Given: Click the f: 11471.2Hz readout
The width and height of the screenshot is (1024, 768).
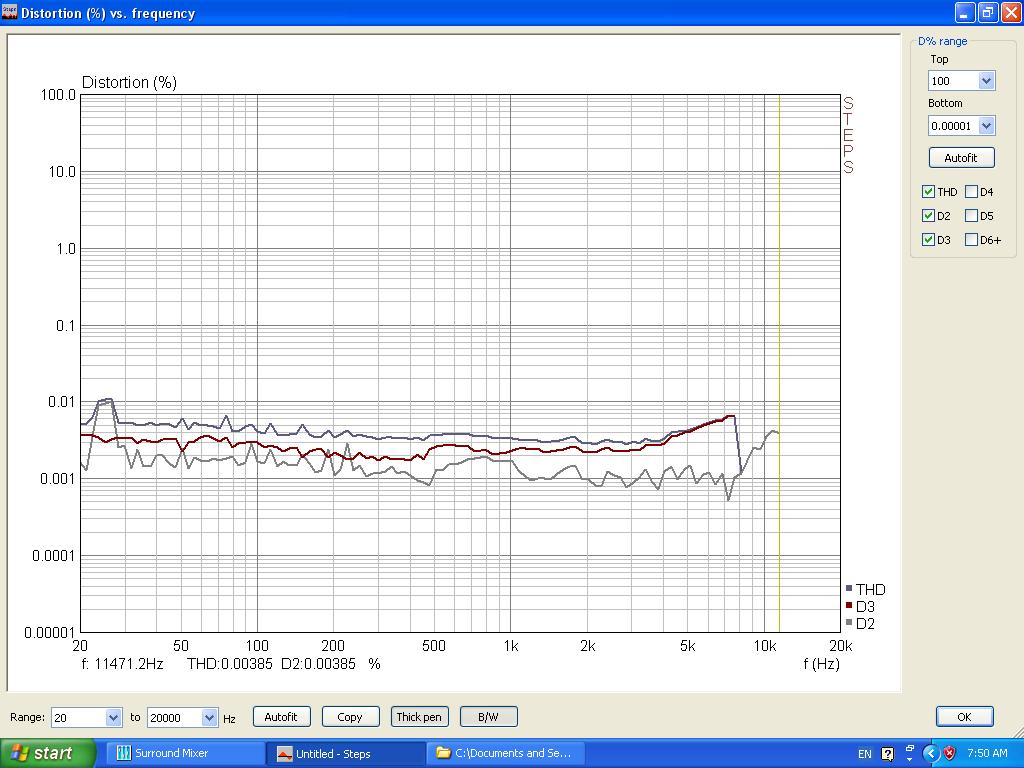Looking at the screenshot, I should pos(122,664).
